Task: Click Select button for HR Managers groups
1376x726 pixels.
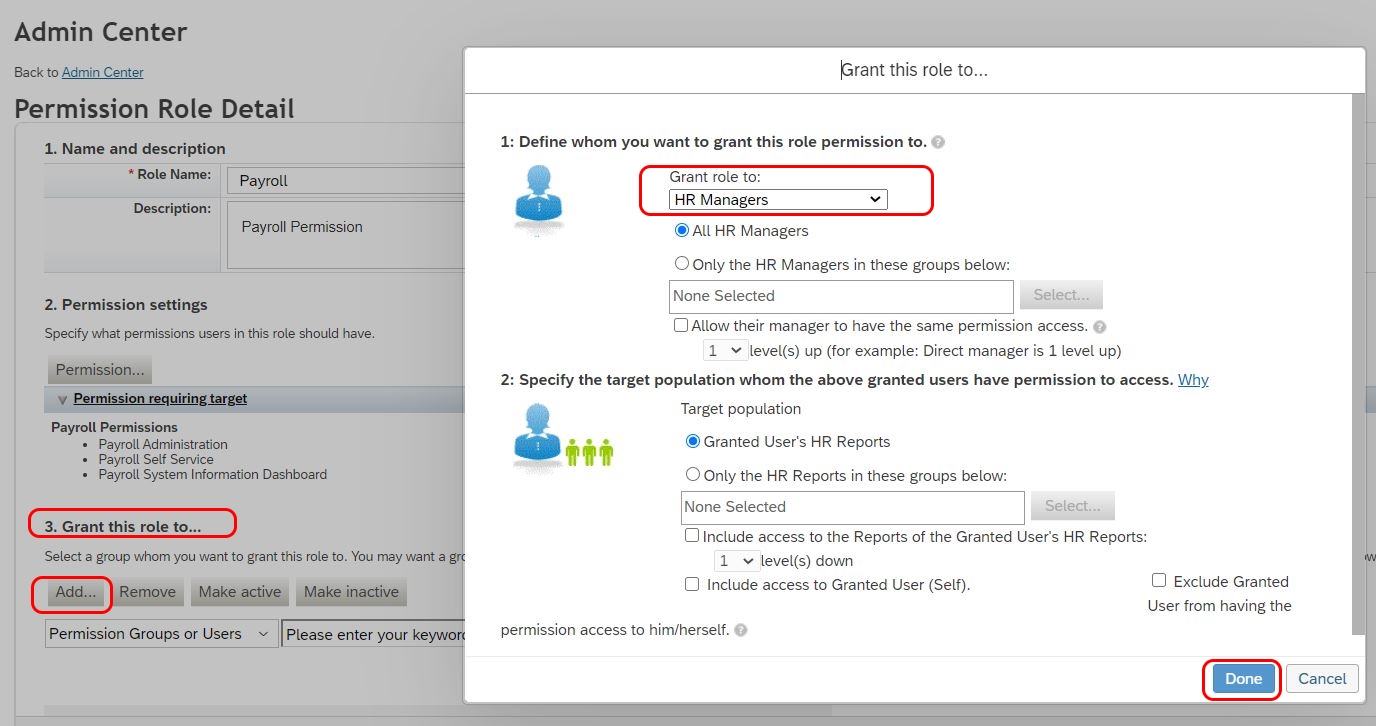Action: tap(1061, 295)
